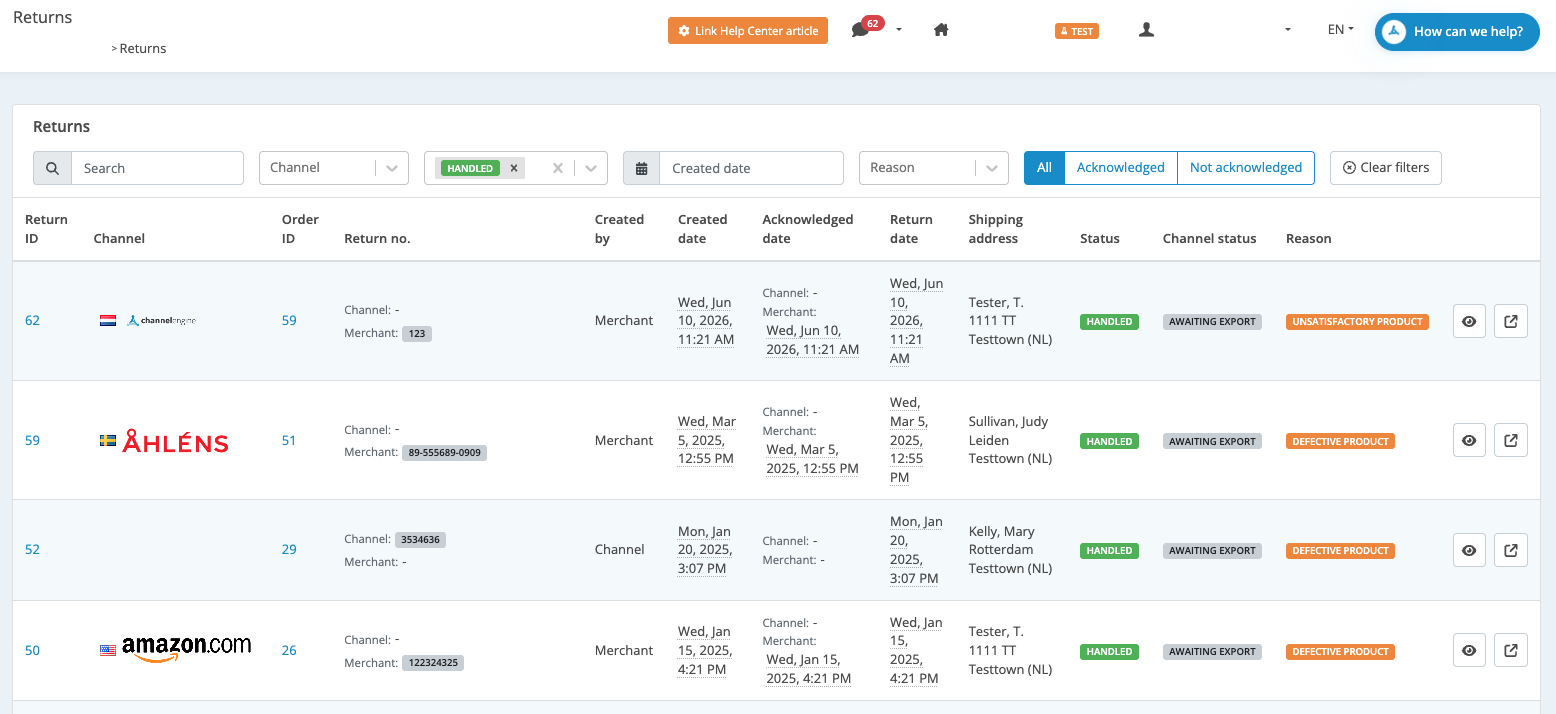Click the UNSATISFACTORY PRODUCT reason badge
The height and width of the screenshot is (714, 1556).
click(x=1357, y=322)
